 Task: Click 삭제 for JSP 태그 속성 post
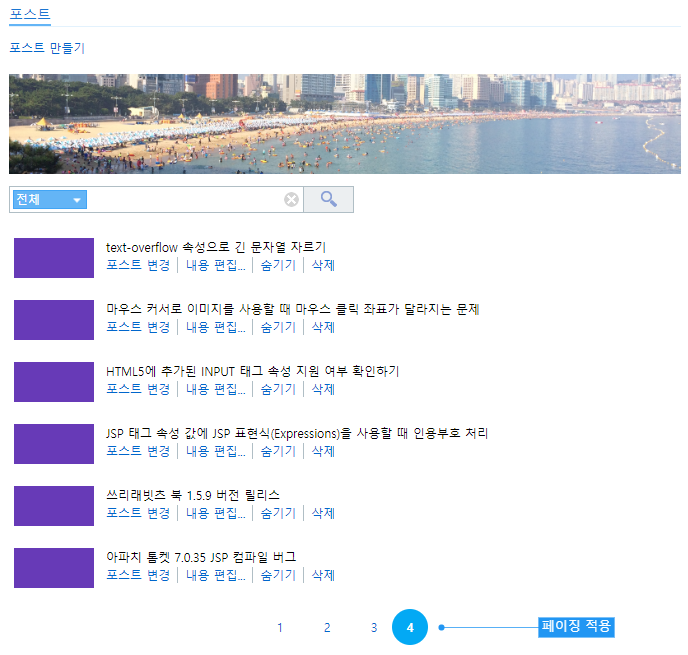pyautogui.click(x=323, y=451)
